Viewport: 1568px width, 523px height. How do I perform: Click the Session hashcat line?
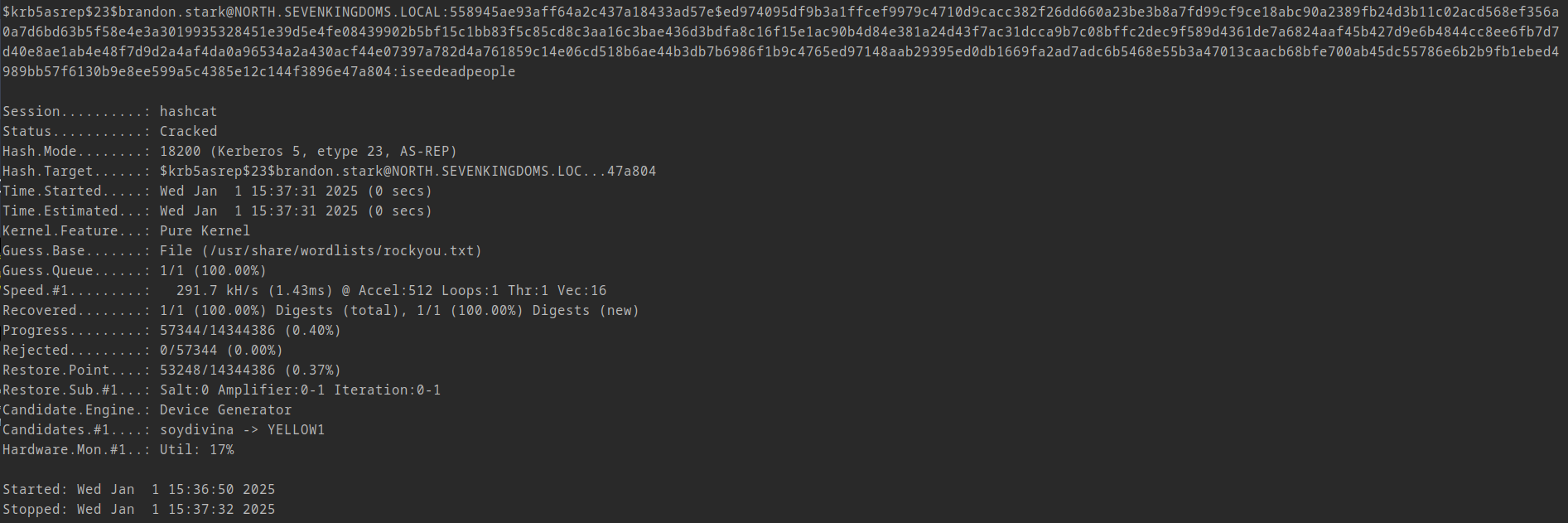[x=110, y=112]
